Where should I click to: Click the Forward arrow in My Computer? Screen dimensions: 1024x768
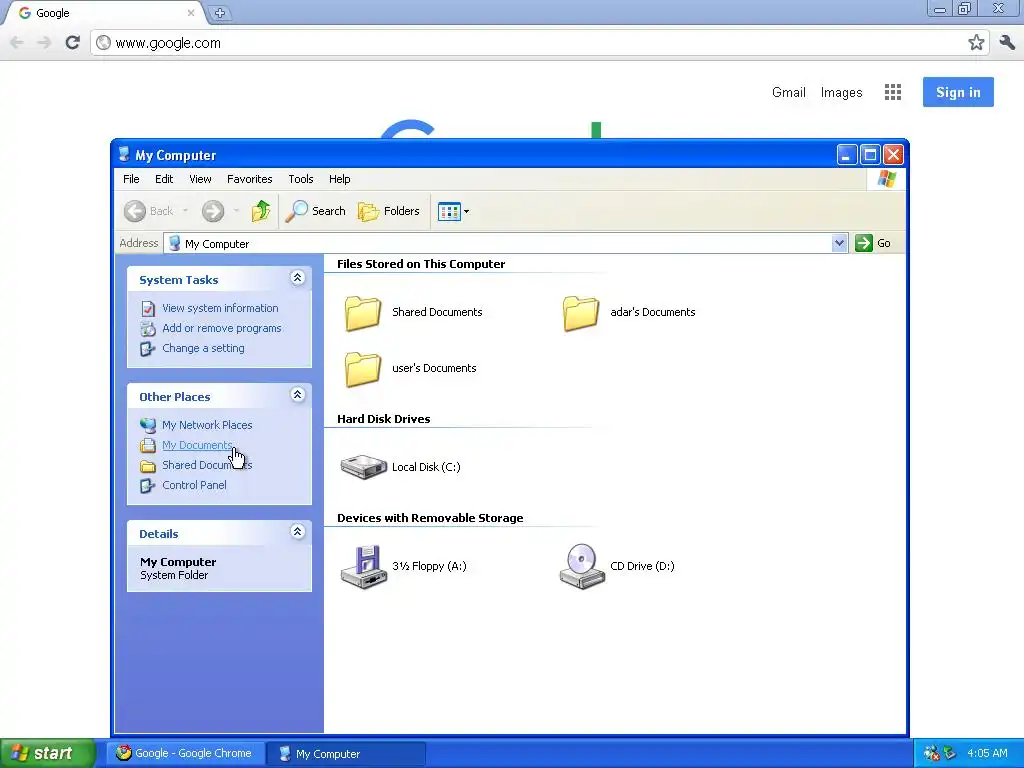tap(213, 211)
